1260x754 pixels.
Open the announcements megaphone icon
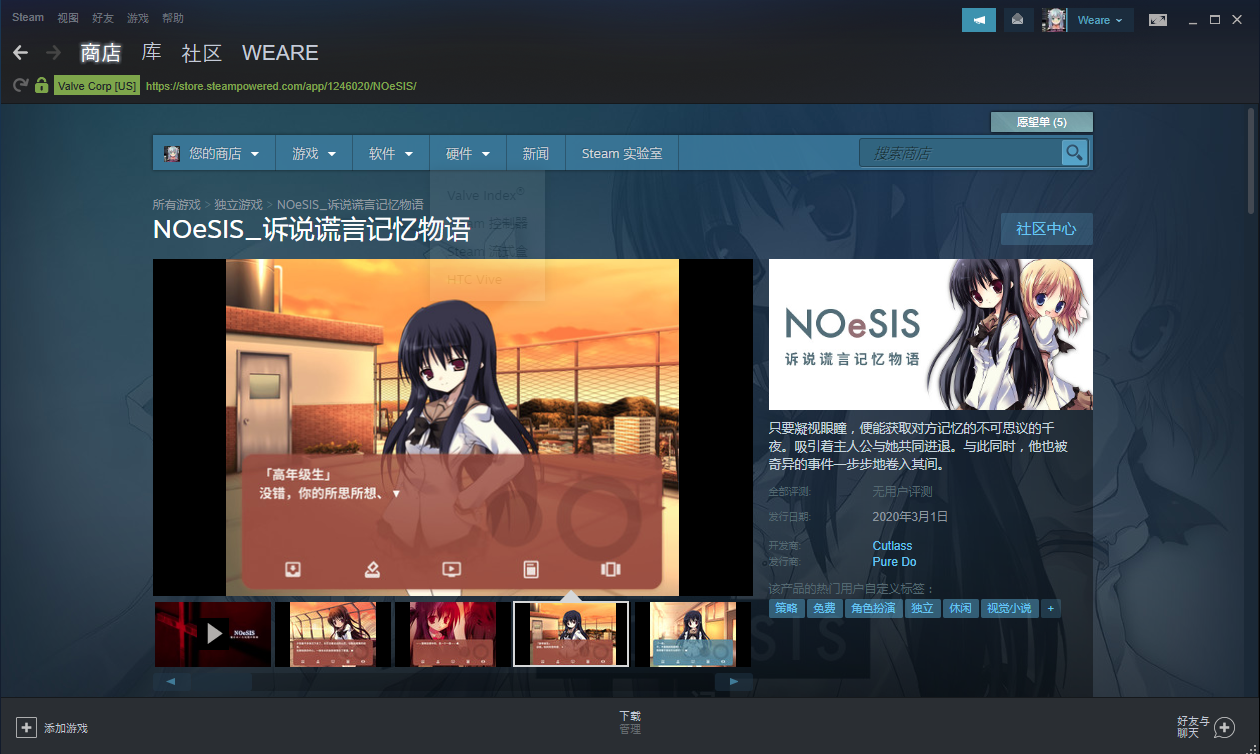tap(979, 20)
